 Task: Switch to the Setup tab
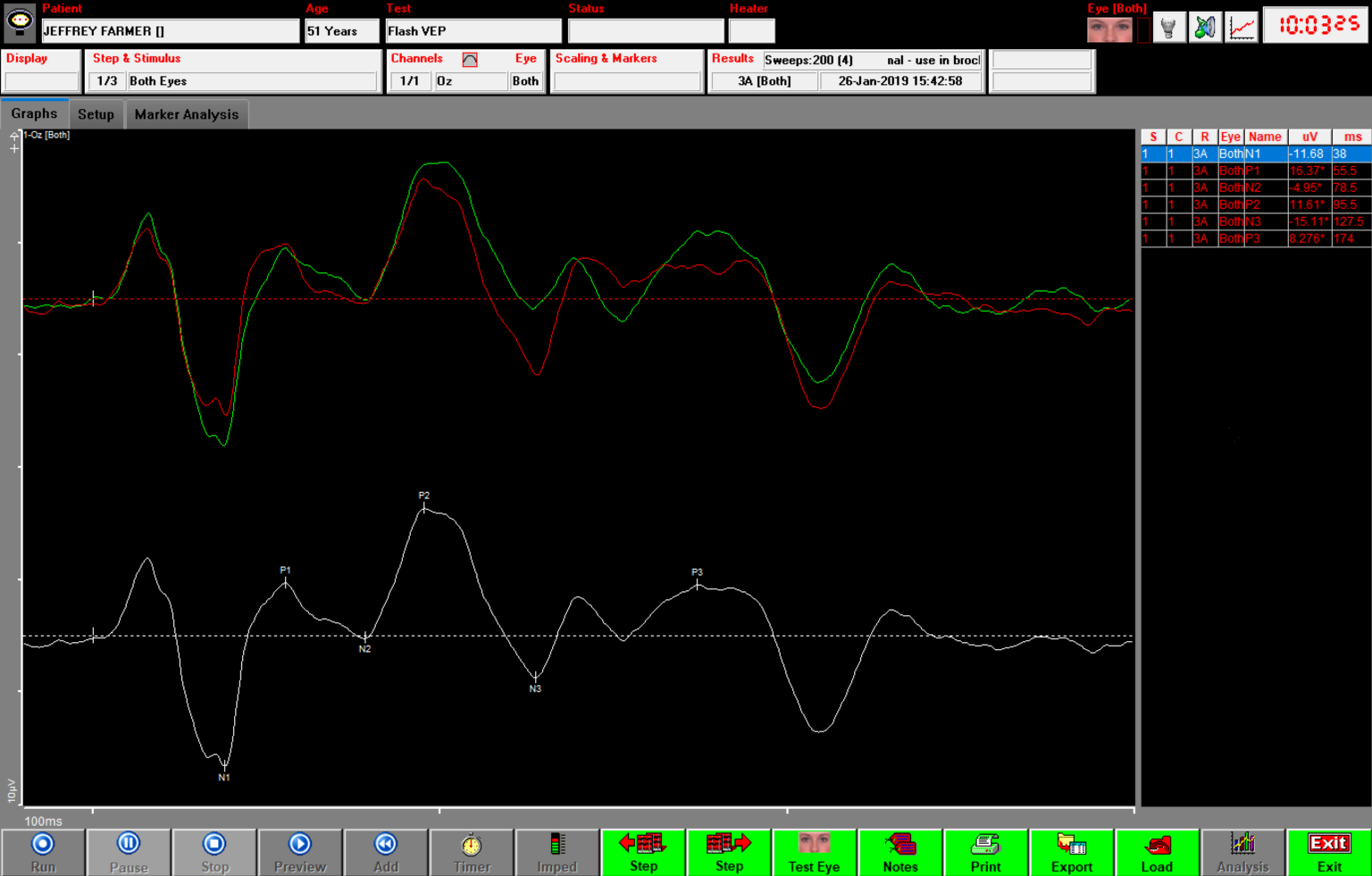(96, 114)
